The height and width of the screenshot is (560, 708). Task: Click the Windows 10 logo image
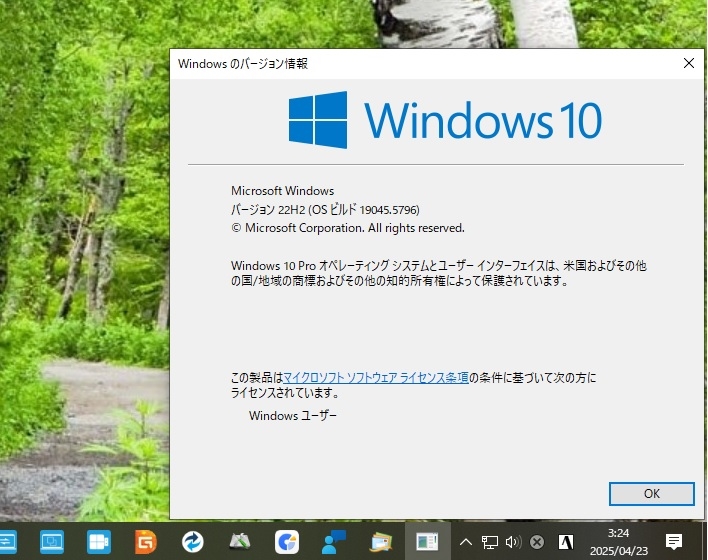click(445, 120)
